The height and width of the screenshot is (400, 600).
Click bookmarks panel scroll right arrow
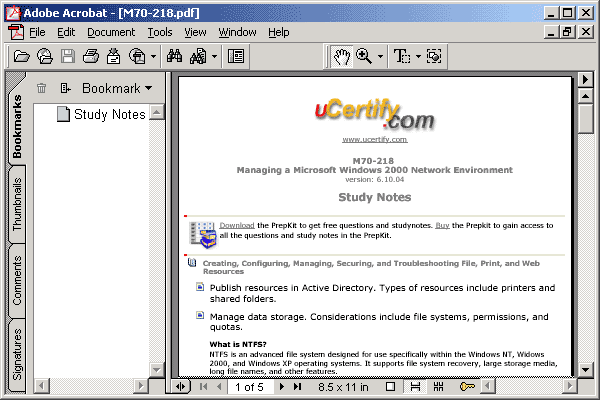[x=141, y=385]
